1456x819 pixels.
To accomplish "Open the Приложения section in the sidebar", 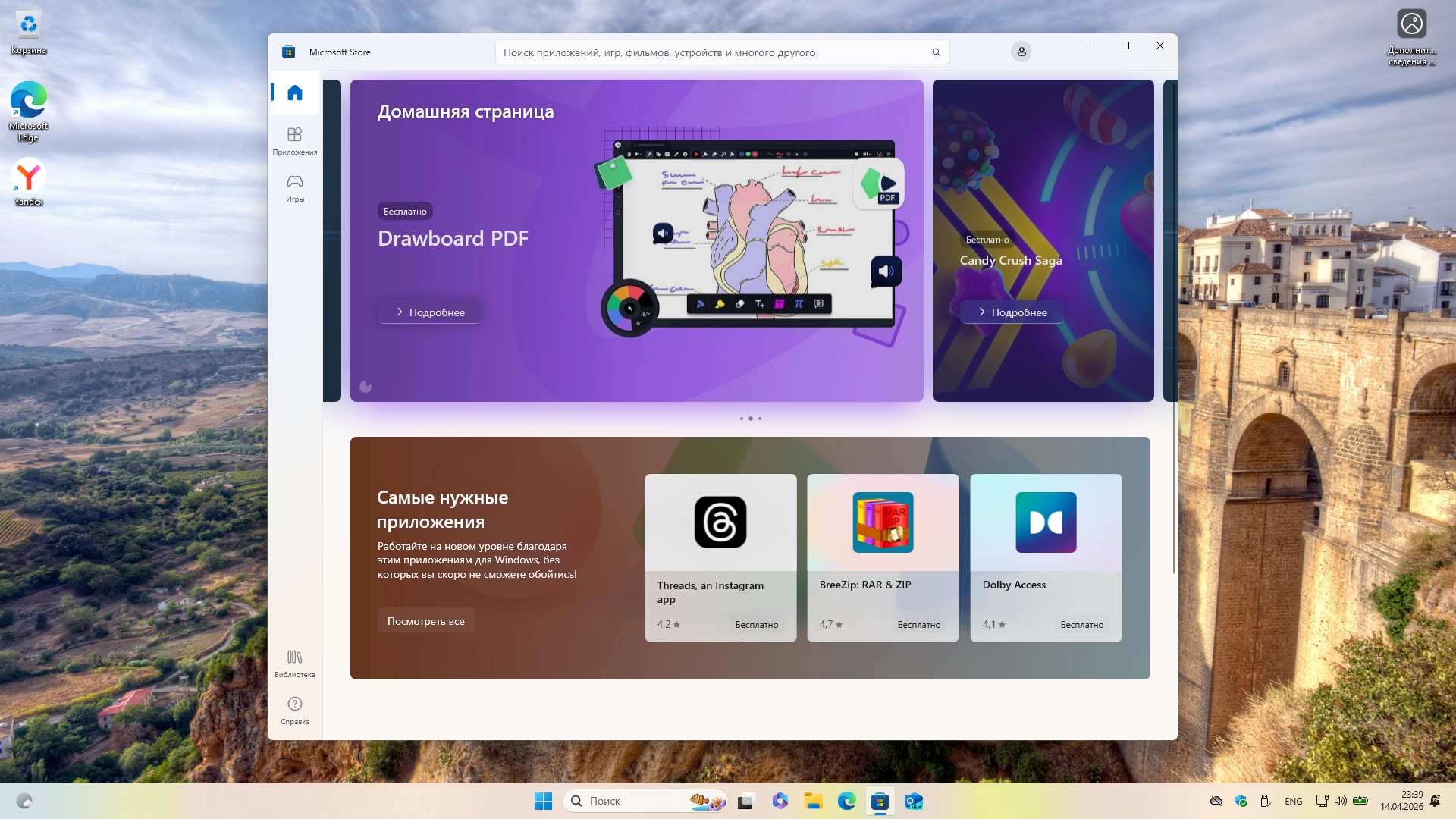I will click(x=295, y=141).
